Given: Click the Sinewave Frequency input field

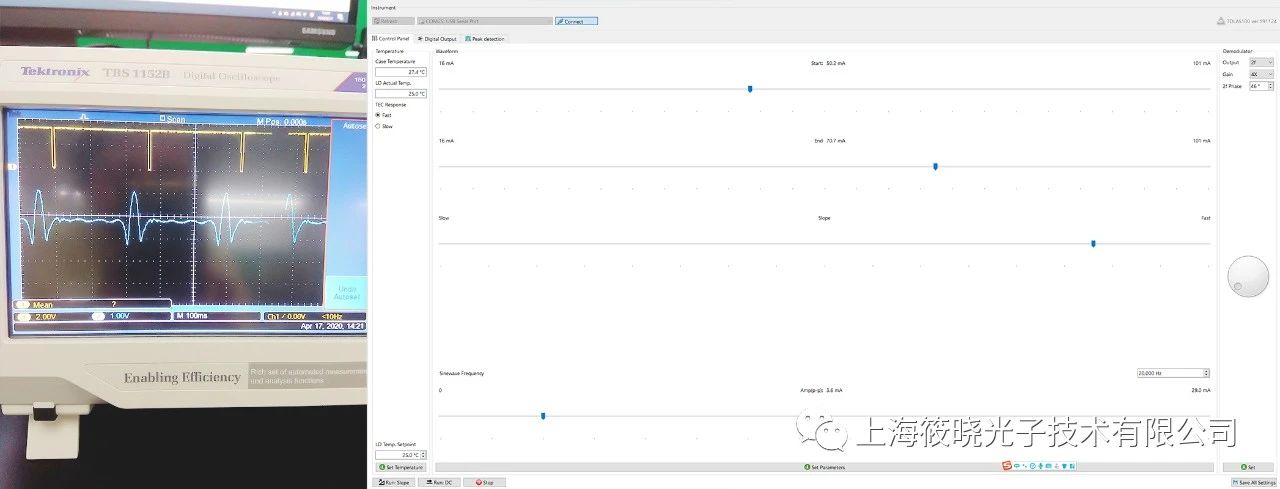Looking at the screenshot, I should click(1170, 373).
